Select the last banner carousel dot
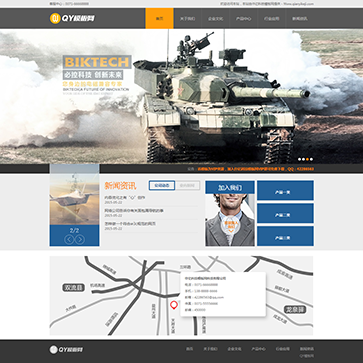This screenshot has height=363, width=363. coord(311,159)
